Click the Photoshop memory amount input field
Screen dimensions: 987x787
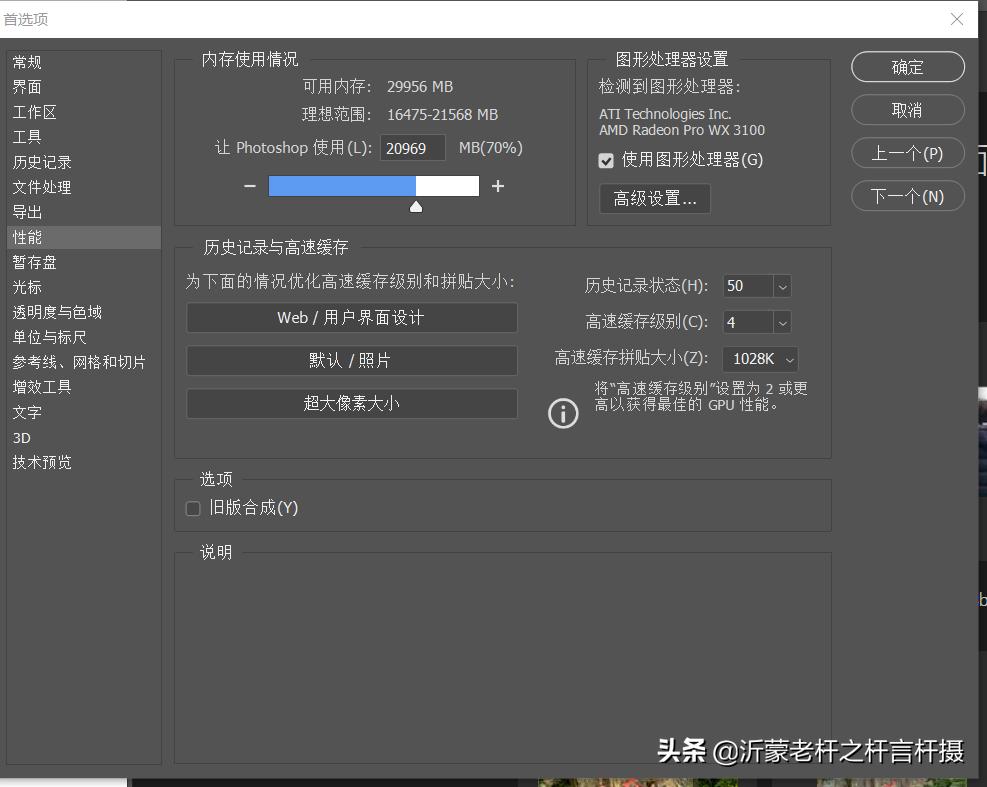pyautogui.click(x=412, y=148)
